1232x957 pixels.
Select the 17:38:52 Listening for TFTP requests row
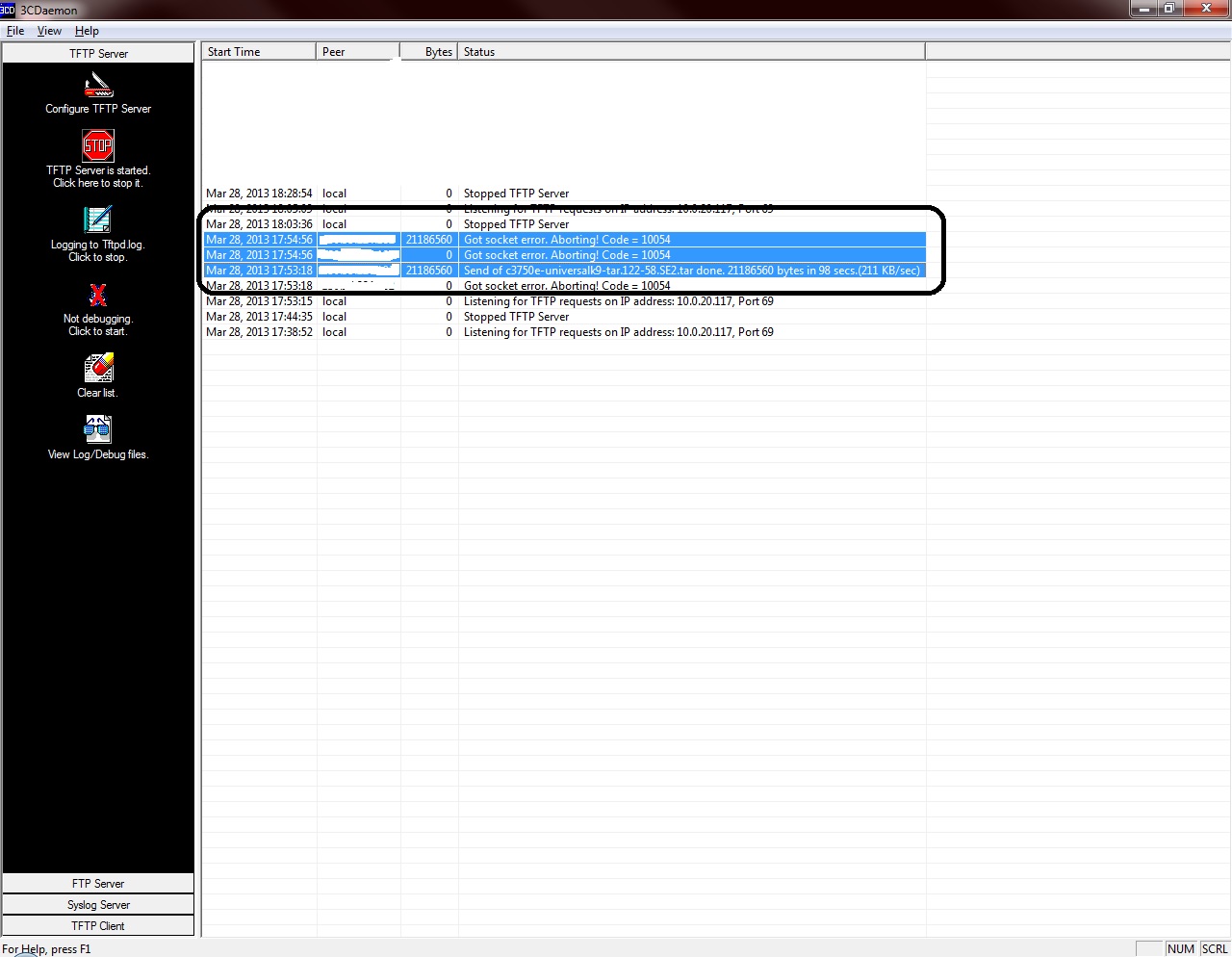click(x=564, y=332)
